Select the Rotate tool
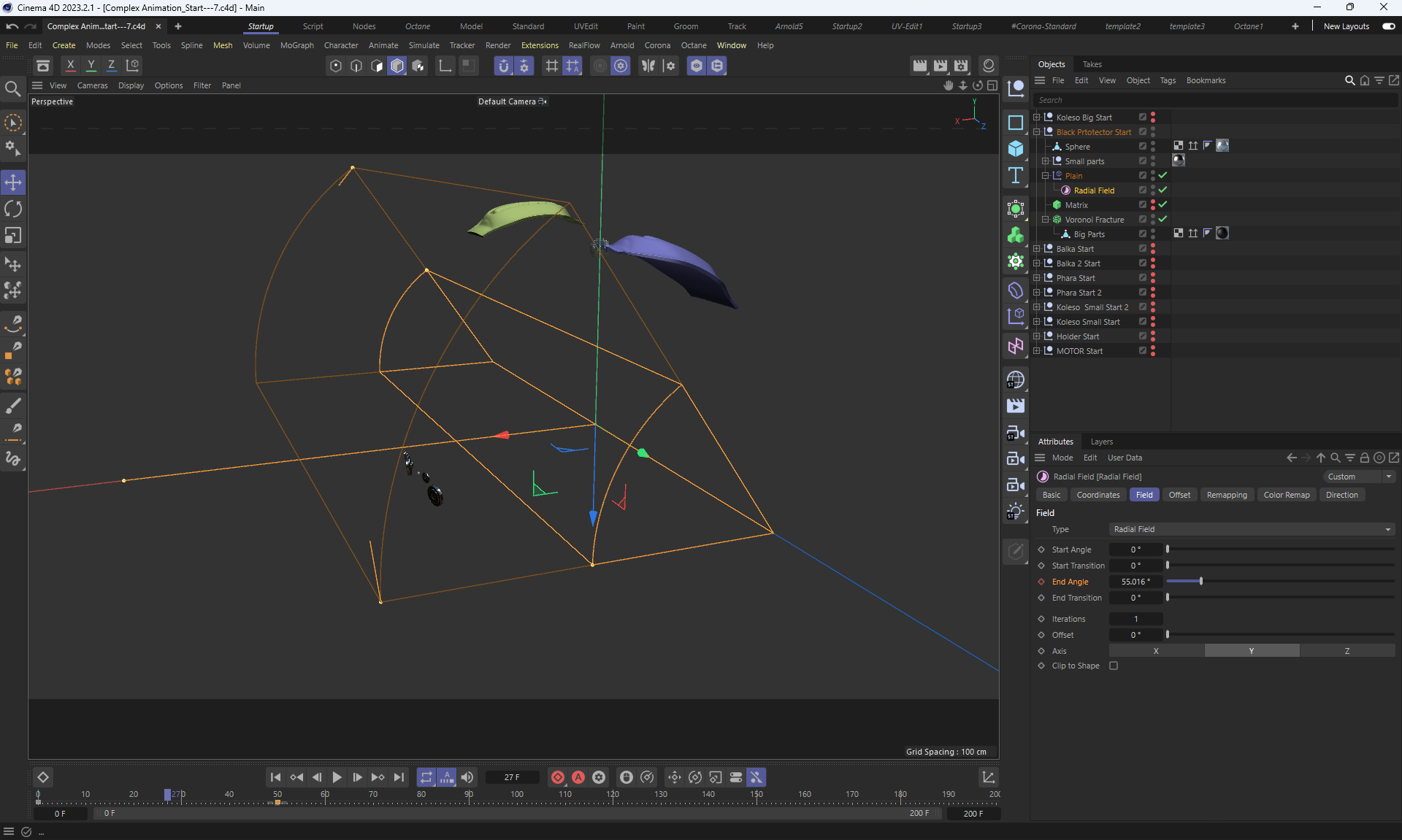 [x=13, y=209]
